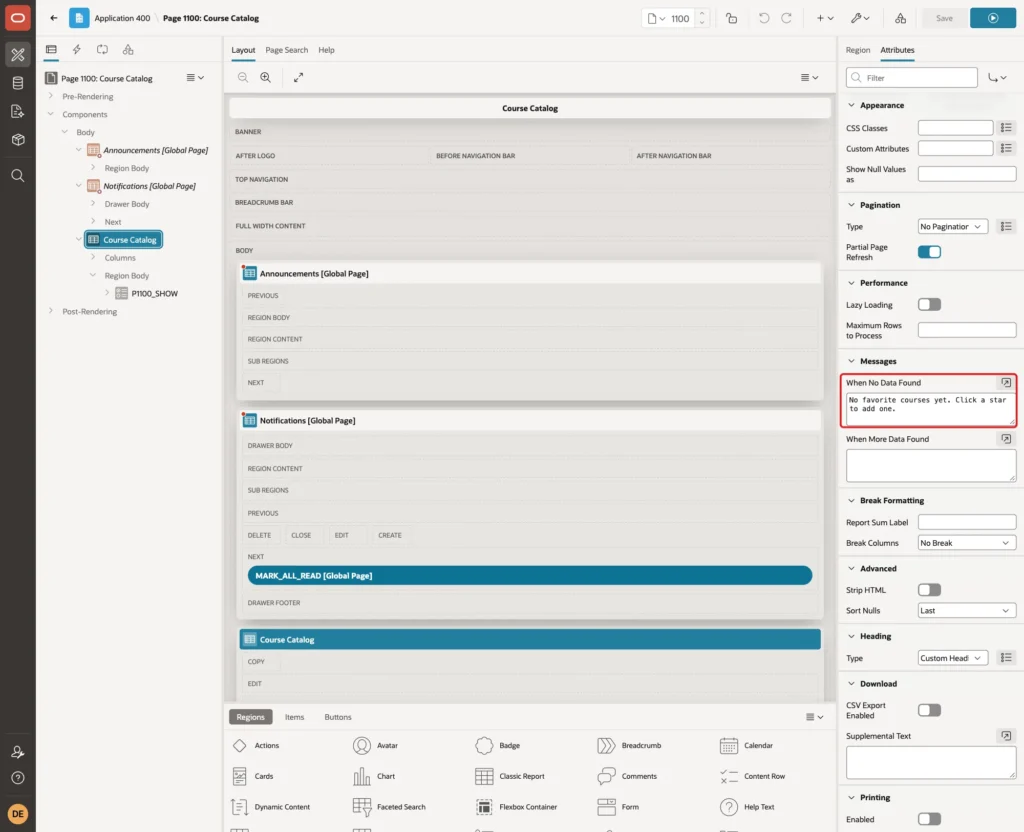Open the SQL Workshop database icon in sidebar
Viewport: 1024px width, 832px height.
pos(18,83)
